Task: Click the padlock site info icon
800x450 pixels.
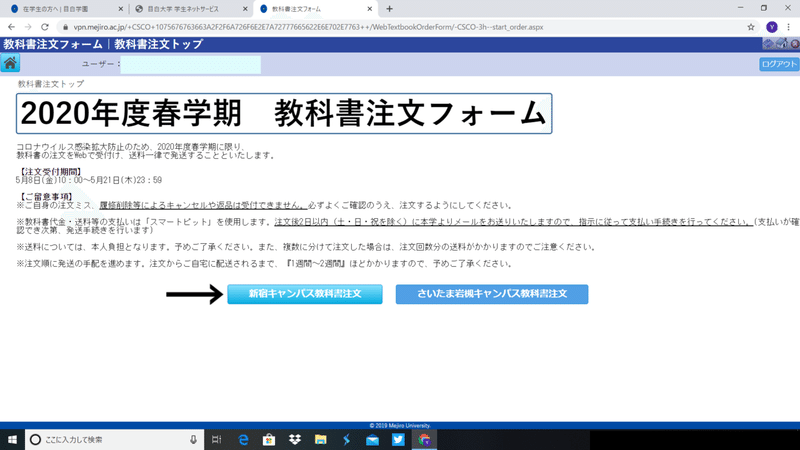Action: pyautogui.click(x=65, y=27)
